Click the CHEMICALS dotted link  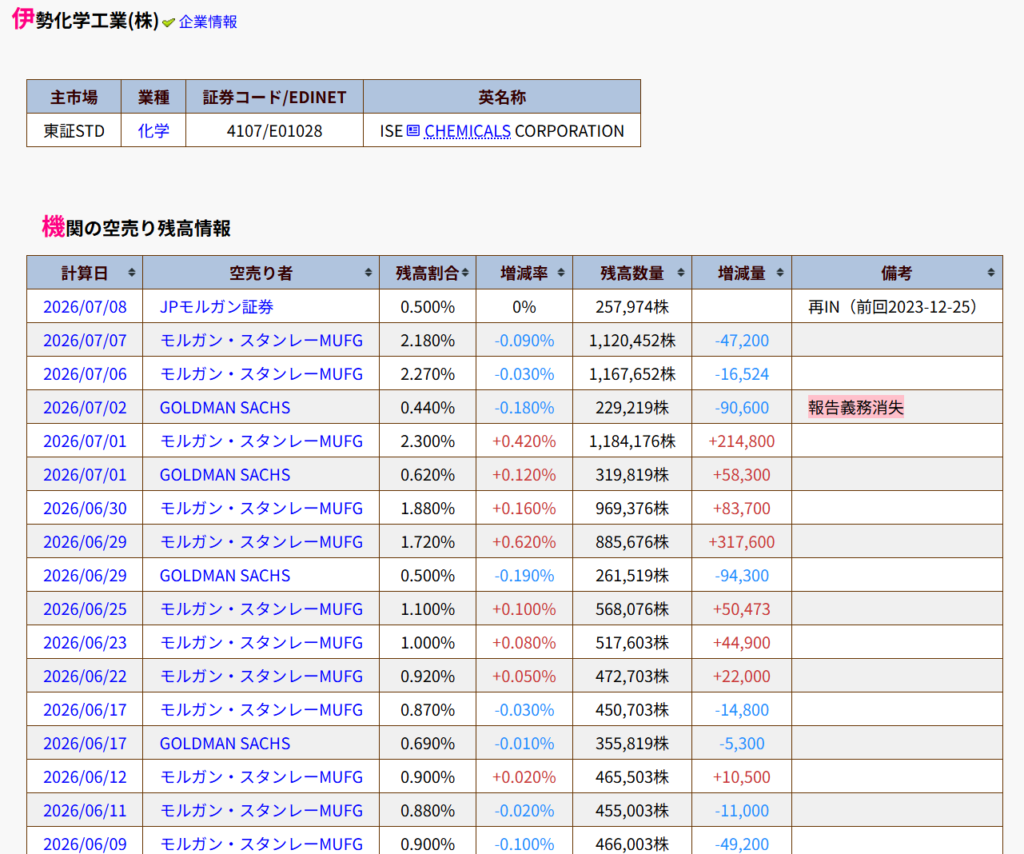click(468, 131)
